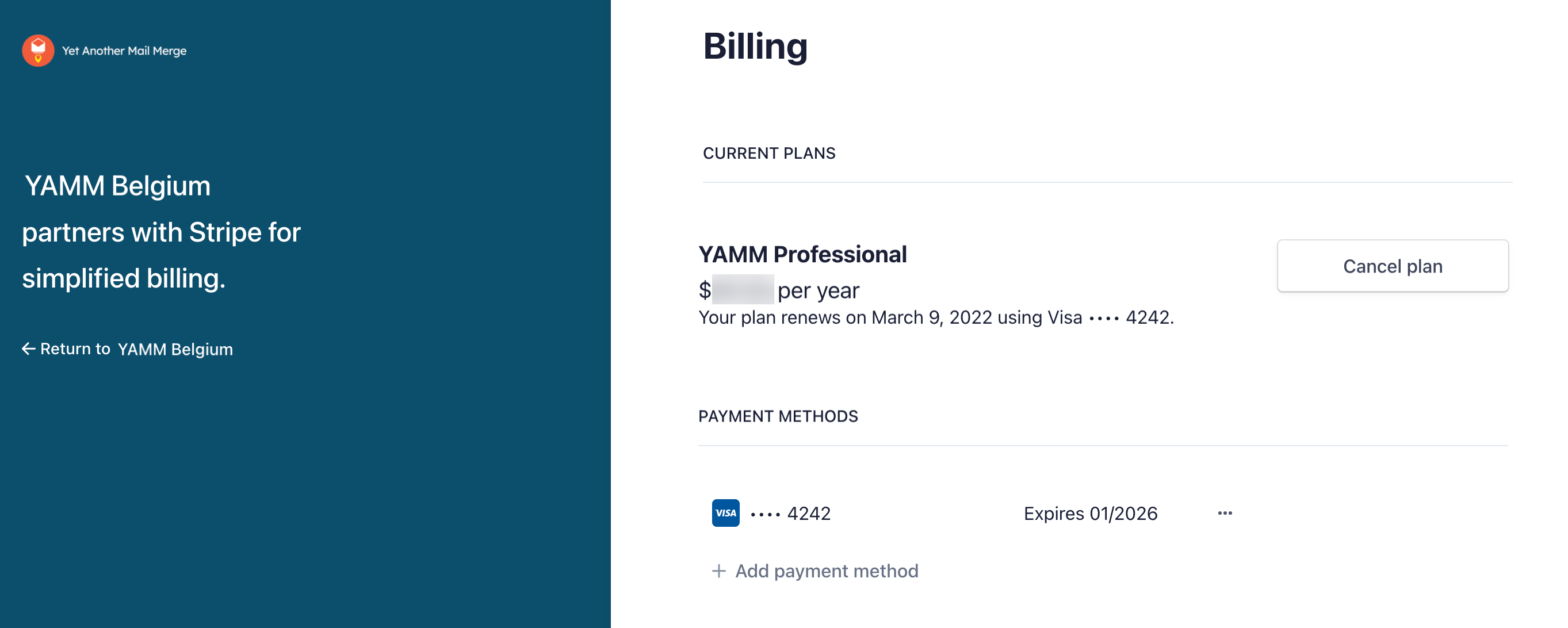Viewport: 1568px width, 628px height.
Task: Click the partners with Stripe headline
Action: tap(161, 232)
